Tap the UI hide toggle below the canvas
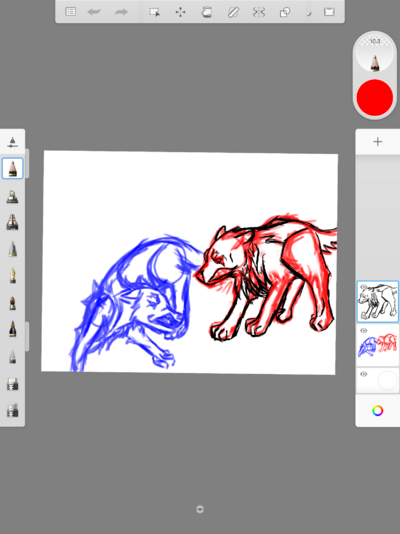 [x=200, y=509]
